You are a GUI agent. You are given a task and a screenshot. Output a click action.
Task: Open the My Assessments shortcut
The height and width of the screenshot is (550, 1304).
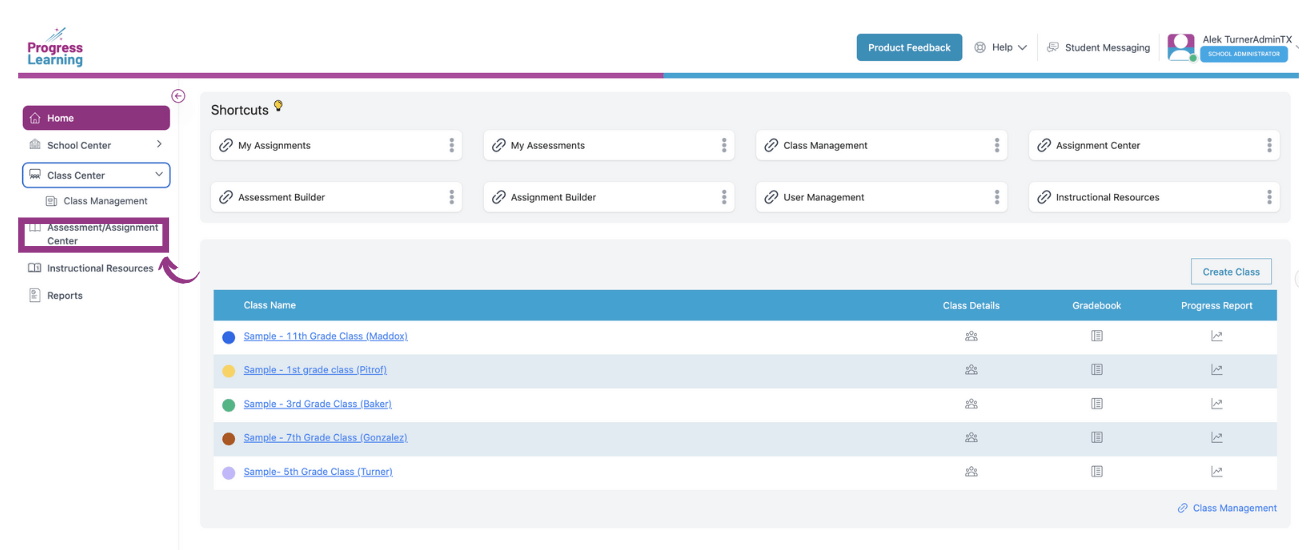coord(609,145)
